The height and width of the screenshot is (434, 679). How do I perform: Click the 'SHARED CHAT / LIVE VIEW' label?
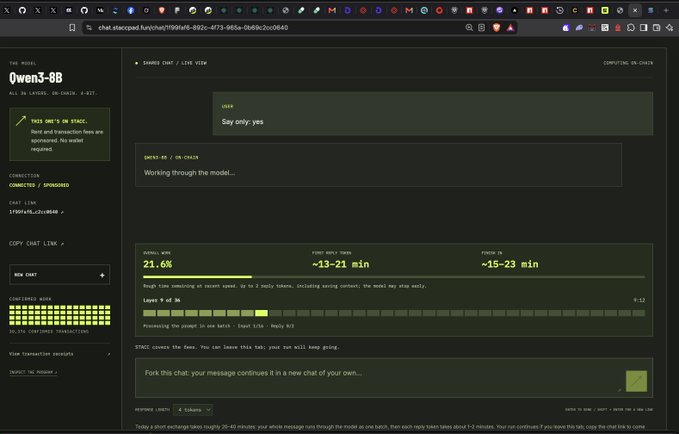pos(175,63)
